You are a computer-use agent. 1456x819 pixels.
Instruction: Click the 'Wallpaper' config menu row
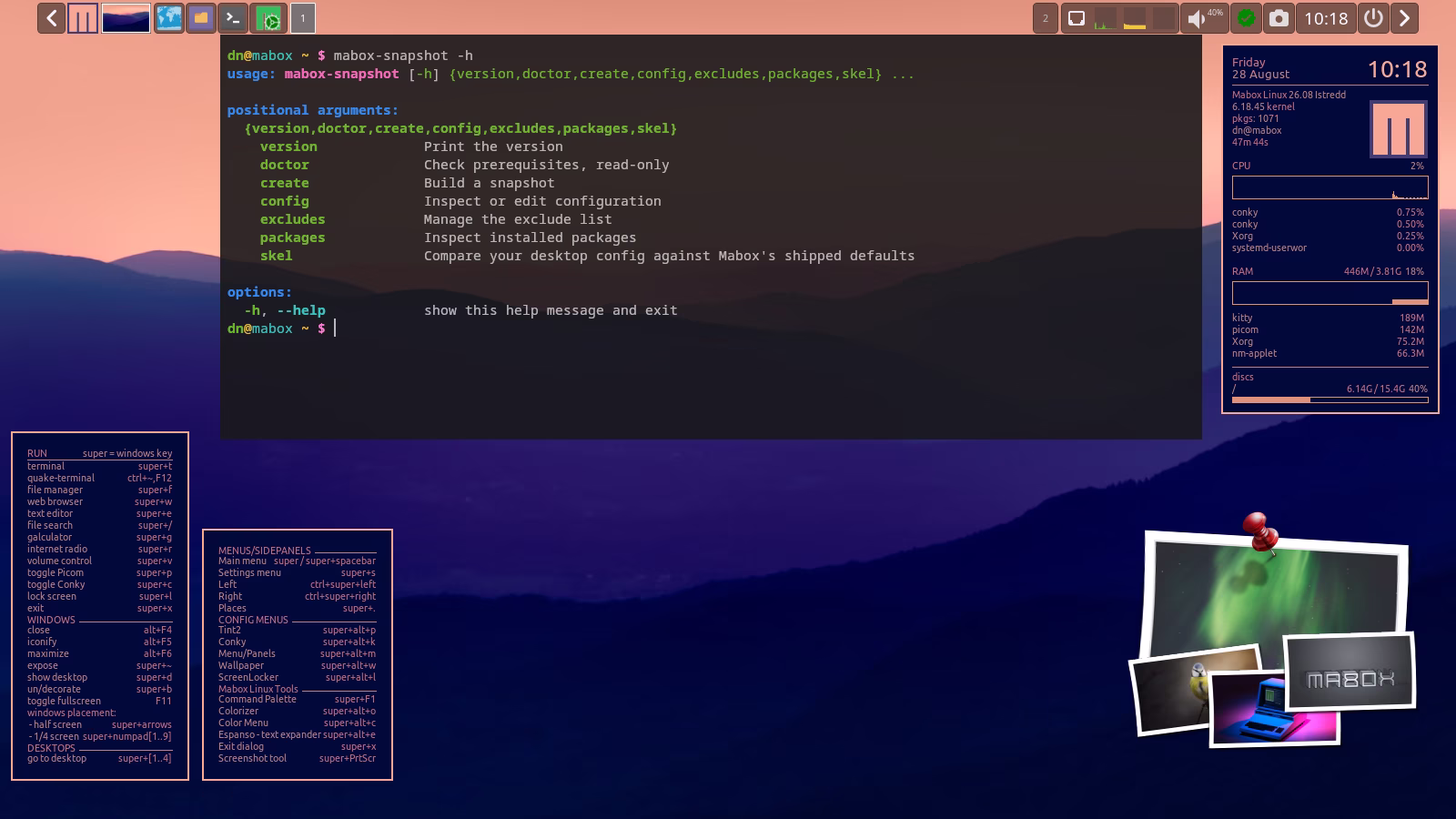(x=297, y=665)
